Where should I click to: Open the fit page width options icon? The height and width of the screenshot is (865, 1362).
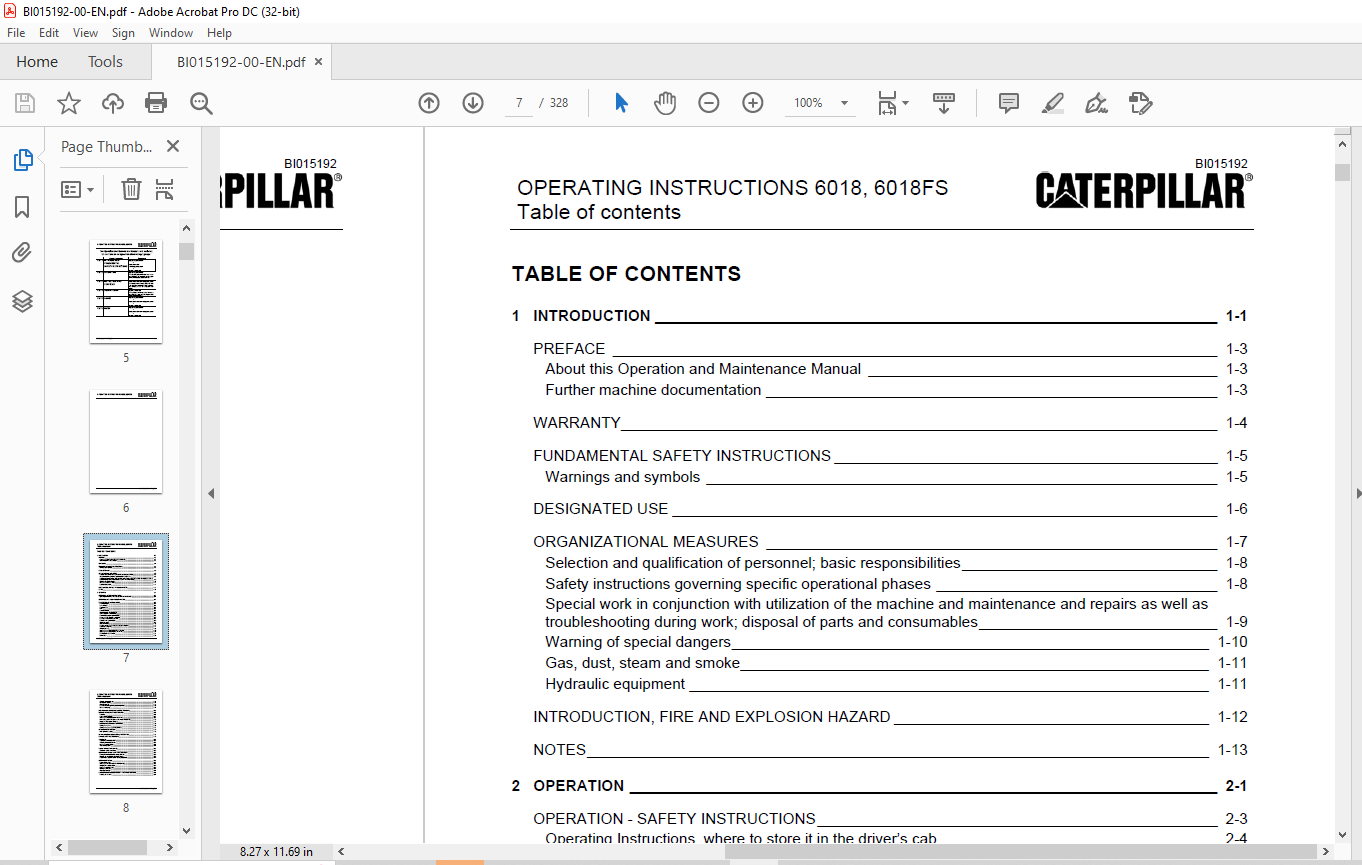tap(892, 103)
